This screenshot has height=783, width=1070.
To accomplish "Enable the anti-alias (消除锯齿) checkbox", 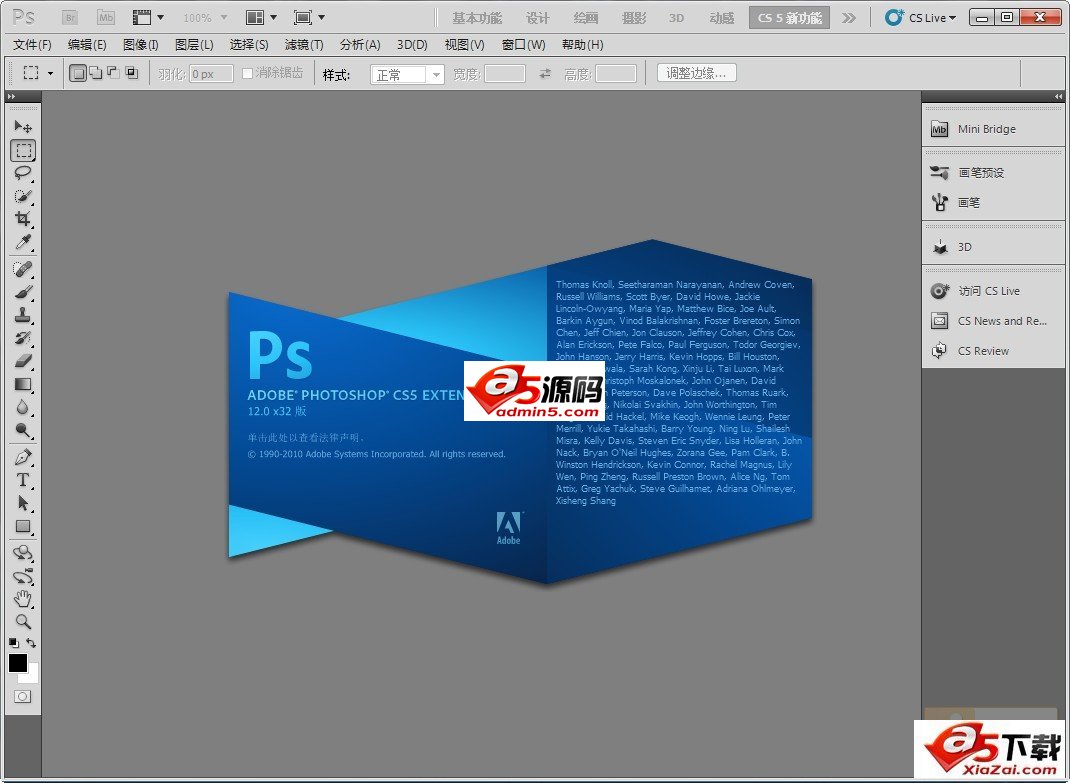I will [x=248, y=73].
